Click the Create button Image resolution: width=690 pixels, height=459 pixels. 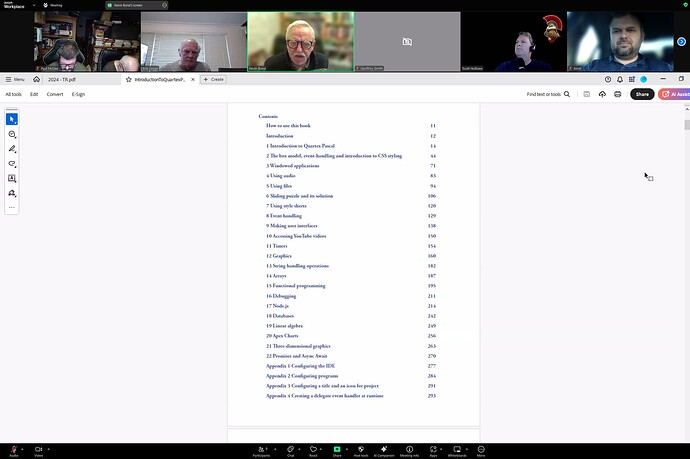213,80
